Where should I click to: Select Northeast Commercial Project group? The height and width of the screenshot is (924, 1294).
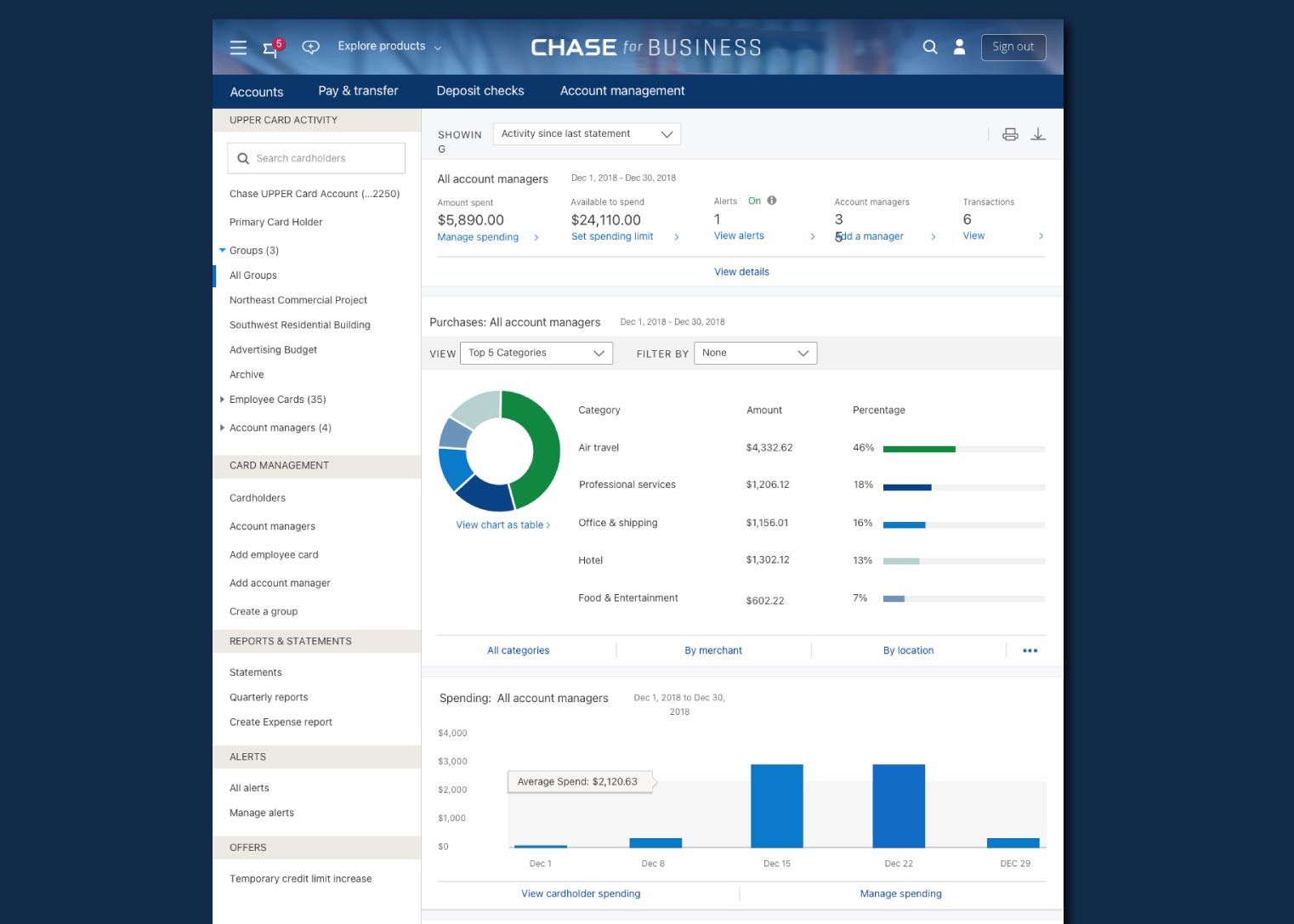pyautogui.click(x=298, y=300)
